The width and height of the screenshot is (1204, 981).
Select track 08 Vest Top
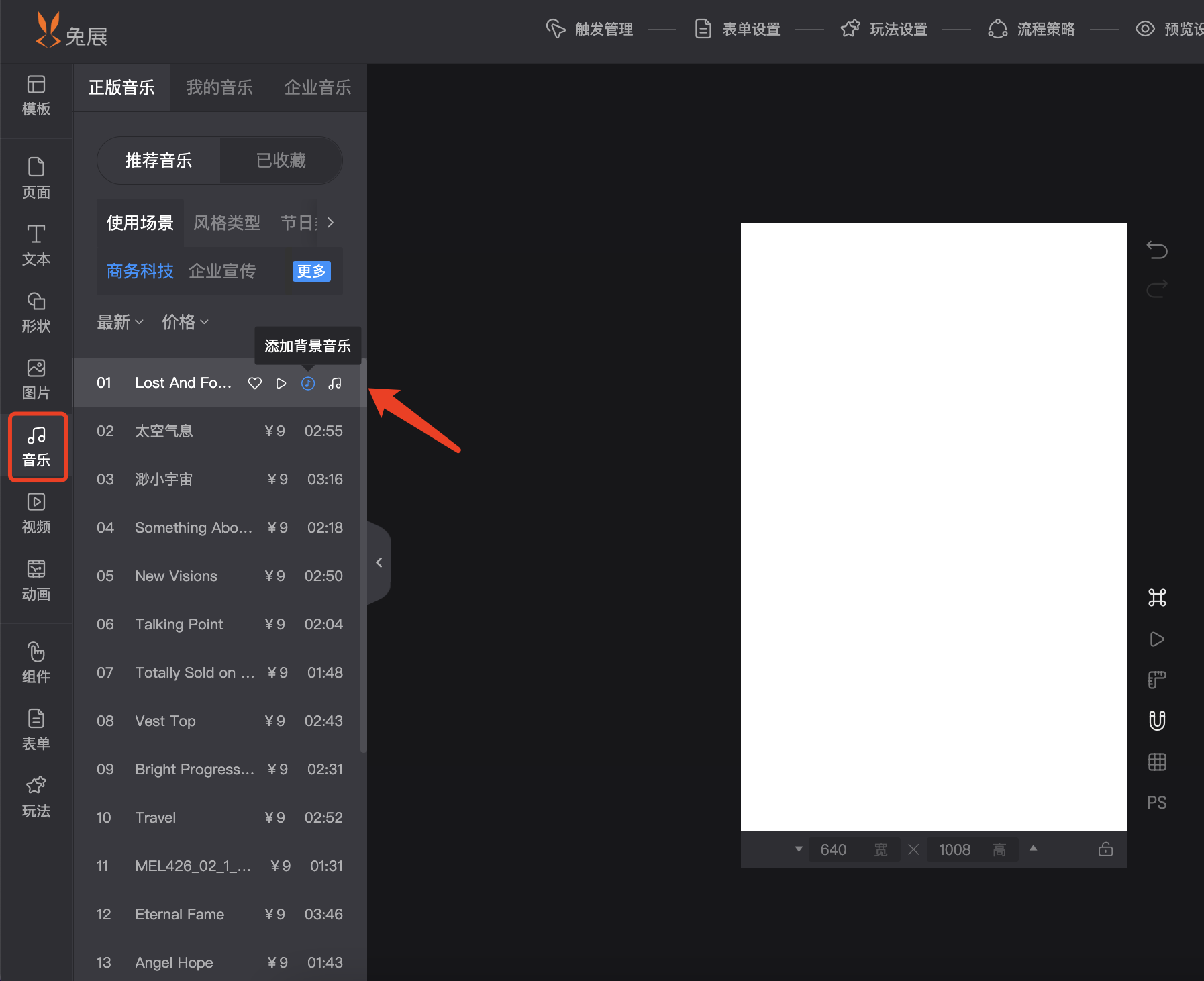pyautogui.click(x=219, y=721)
